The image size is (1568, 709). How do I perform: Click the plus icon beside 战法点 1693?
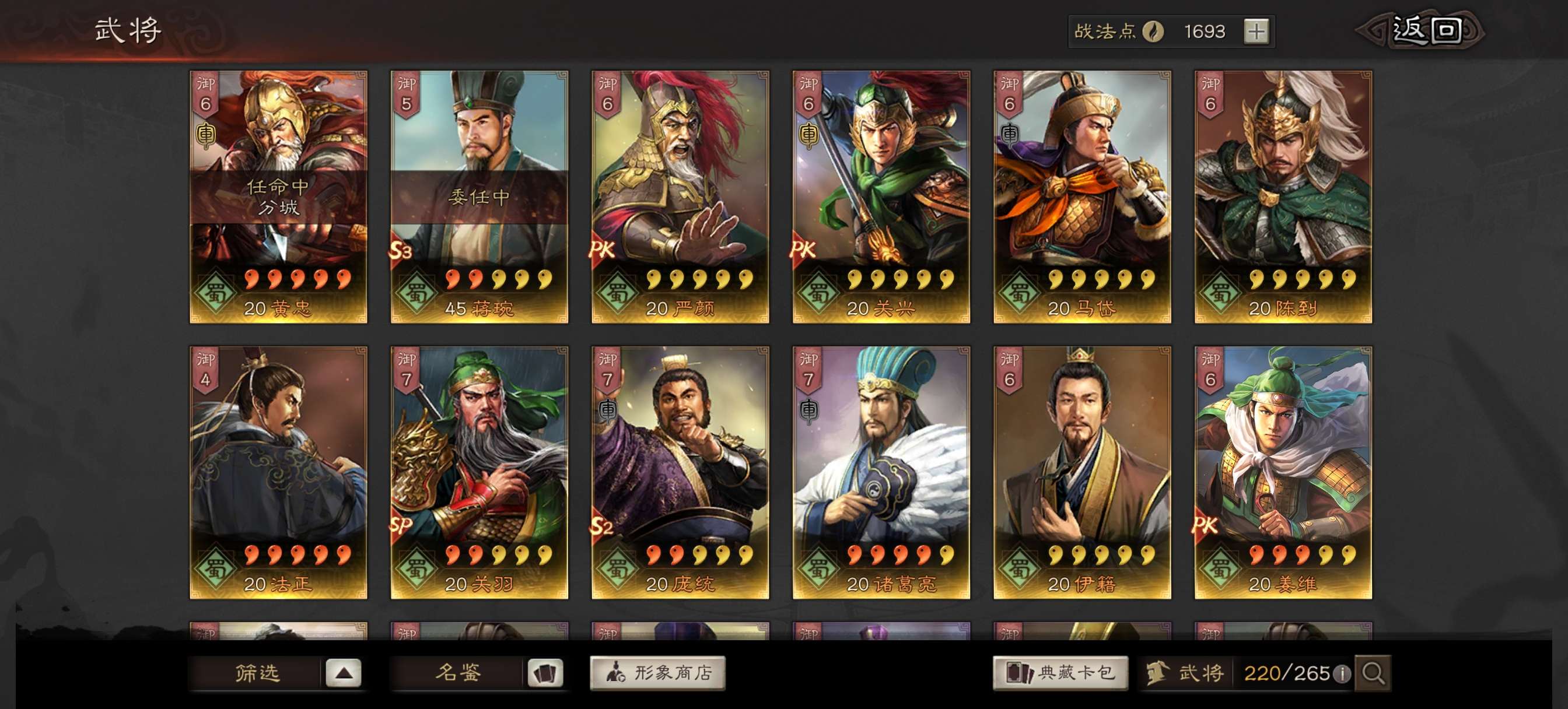pyautogui.click(x=1256, y=31)
